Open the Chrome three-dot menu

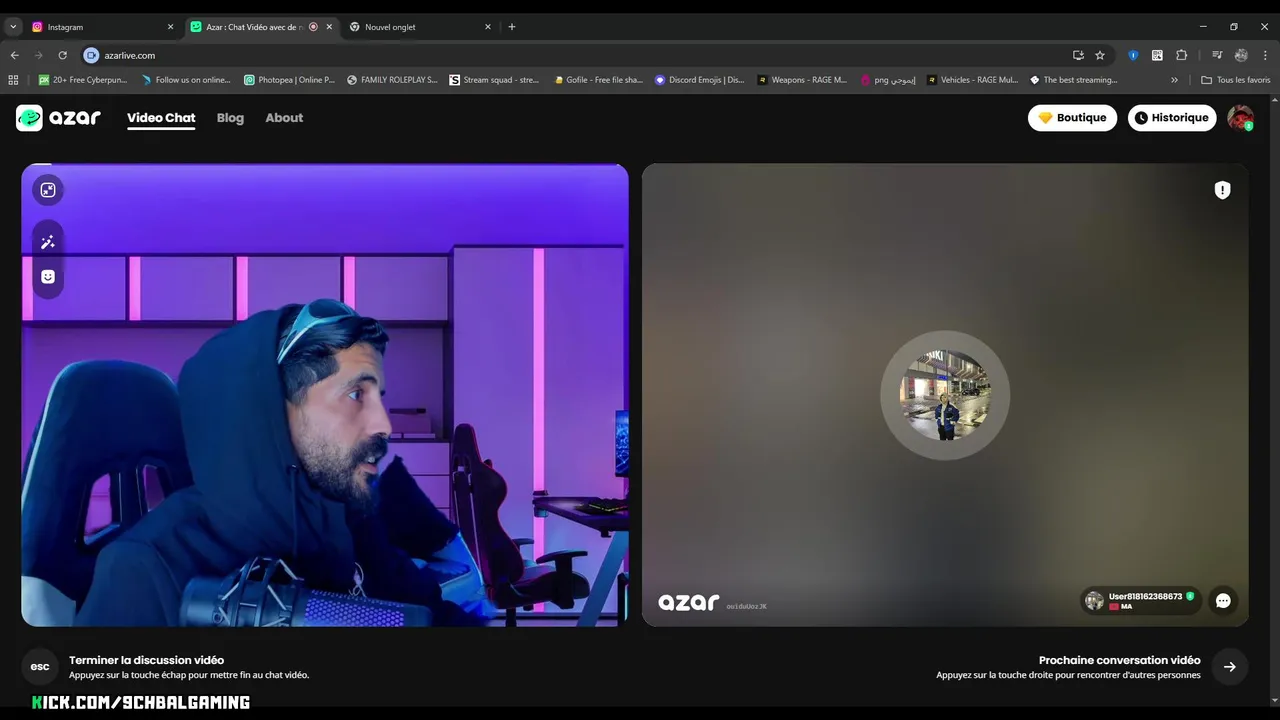(x=1266, y=55)
